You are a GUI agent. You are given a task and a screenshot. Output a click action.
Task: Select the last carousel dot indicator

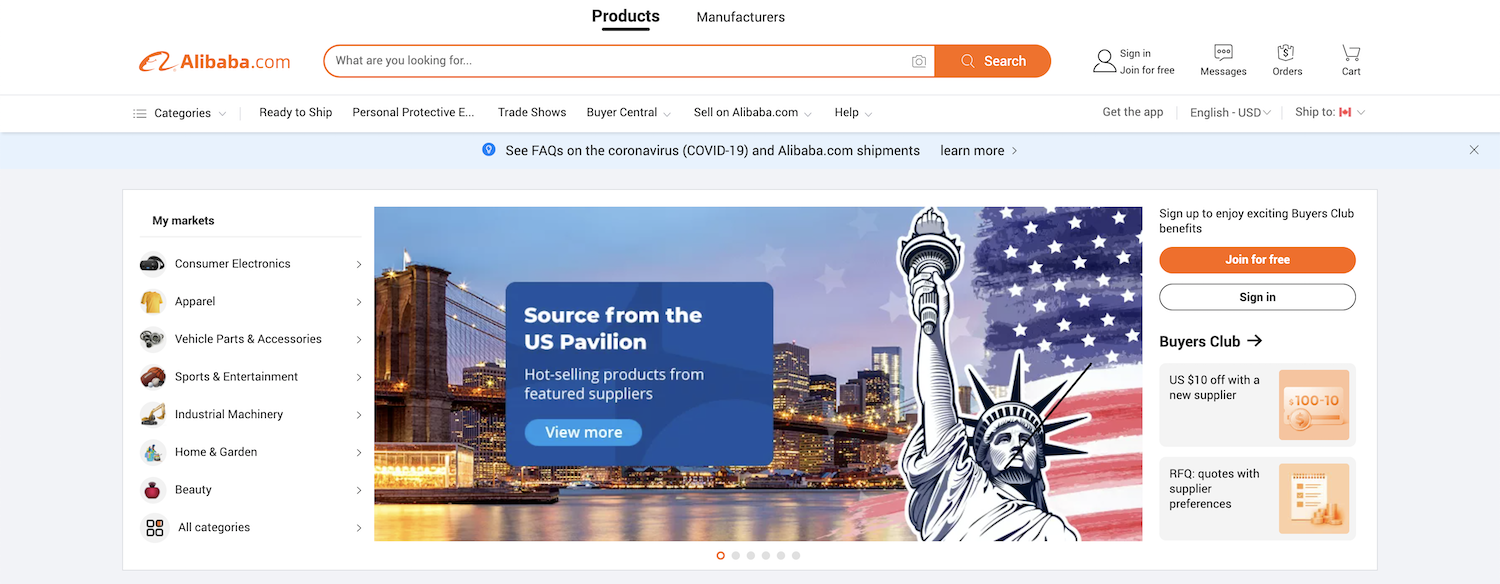tap(796, 555)
